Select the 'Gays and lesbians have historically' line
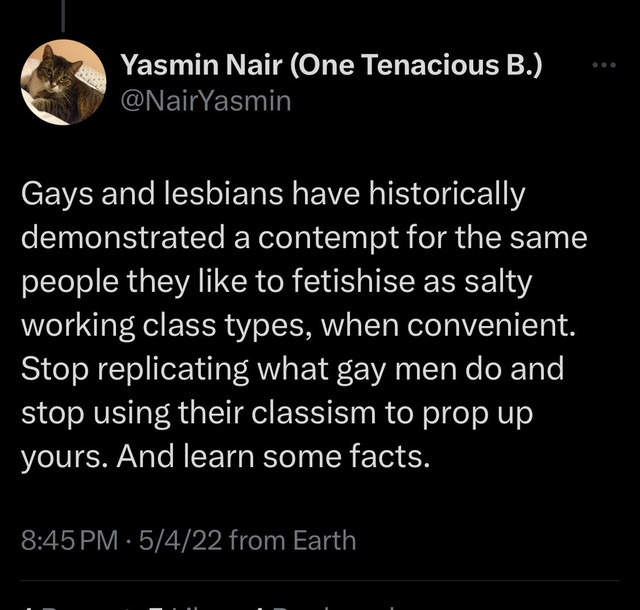Screen dimensions: 640x610 pyautogui.click(x=273, y=194)
